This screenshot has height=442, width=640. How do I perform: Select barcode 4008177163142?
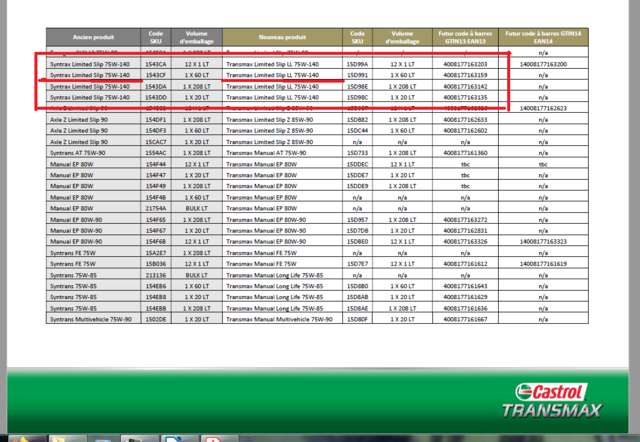tap(465, 87)
